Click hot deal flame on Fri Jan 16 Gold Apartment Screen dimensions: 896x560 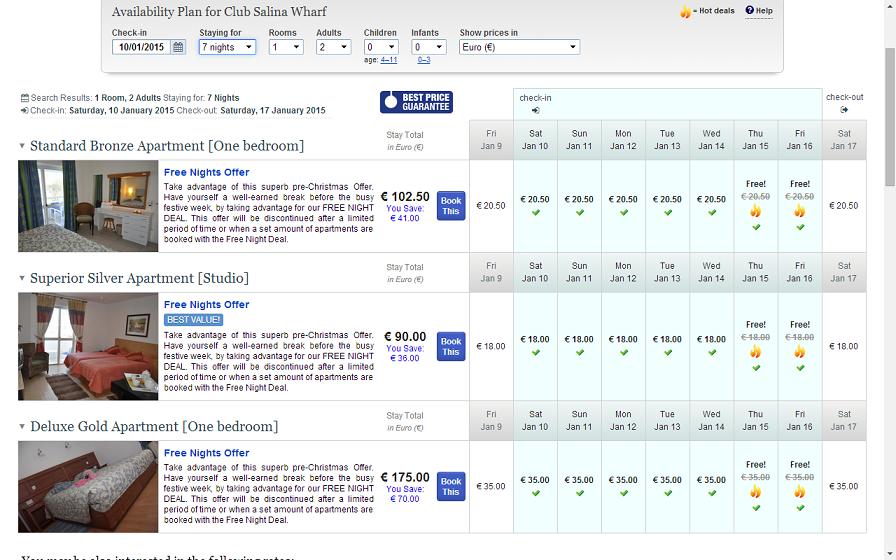tap(799, 491)
